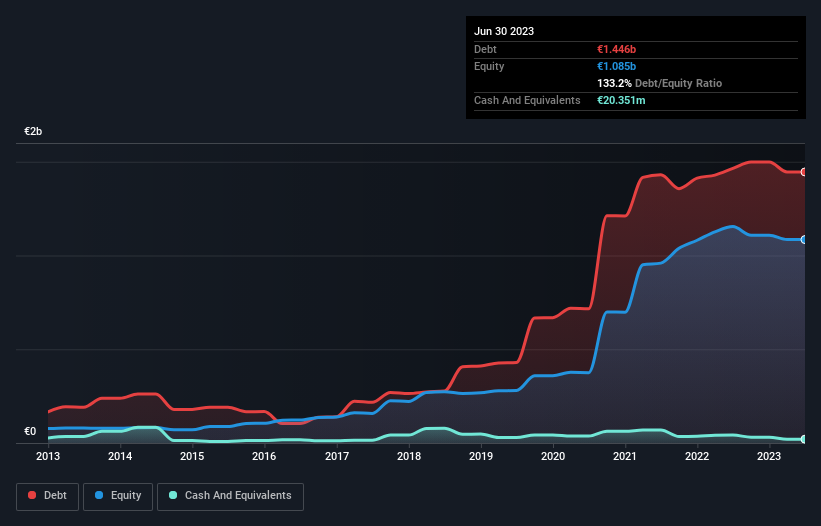Image resolution: width=821 pixels, height=526 pixels.
Task: Click the €20.351m cash value
Action: pyautogui.click(x=621, y=100)
